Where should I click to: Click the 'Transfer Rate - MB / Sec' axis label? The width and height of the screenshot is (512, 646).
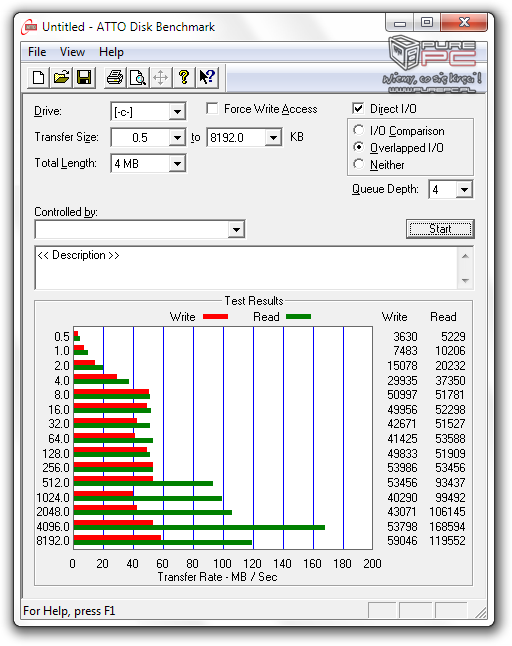(x=217, y=577)
